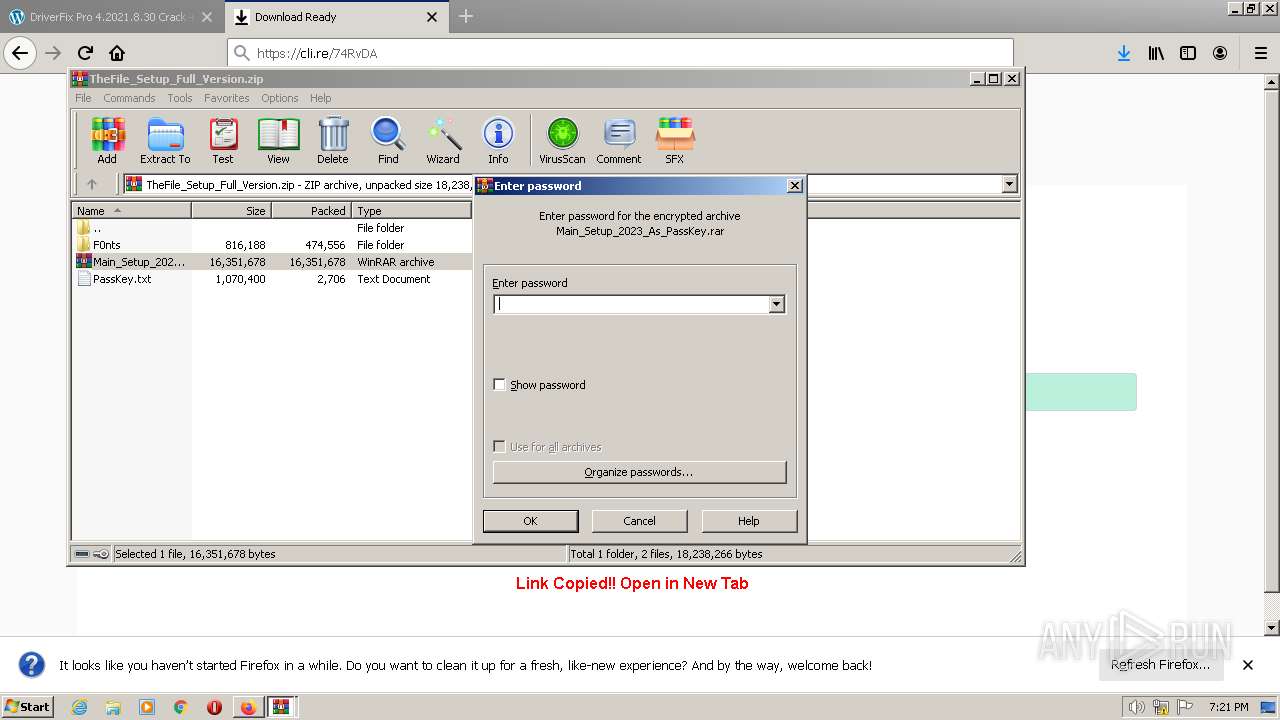Viewport: 1280px width, 720px height.
Task: Click the Firefox Back button
Action: coord(20,53)
